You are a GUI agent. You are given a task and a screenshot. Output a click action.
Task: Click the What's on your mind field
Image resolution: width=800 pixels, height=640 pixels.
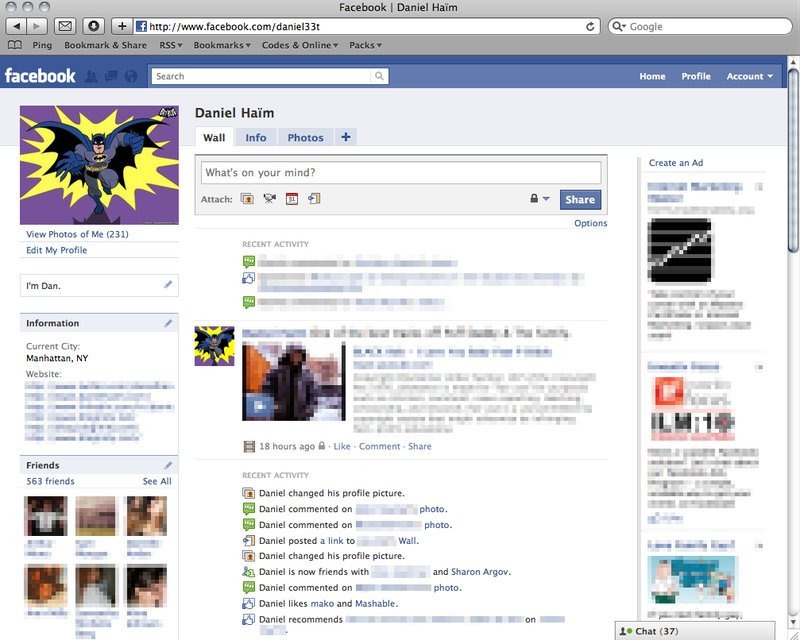pos(401,173)
